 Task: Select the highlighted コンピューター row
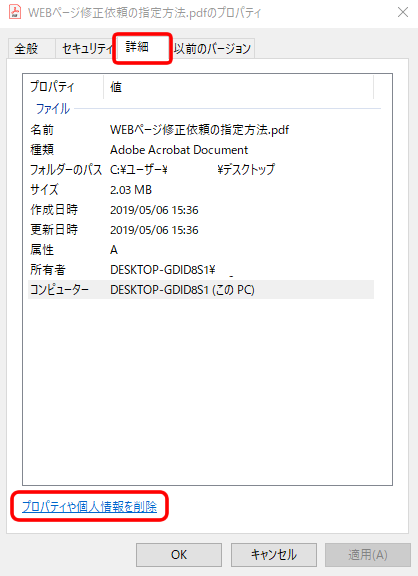coord(201,289)
